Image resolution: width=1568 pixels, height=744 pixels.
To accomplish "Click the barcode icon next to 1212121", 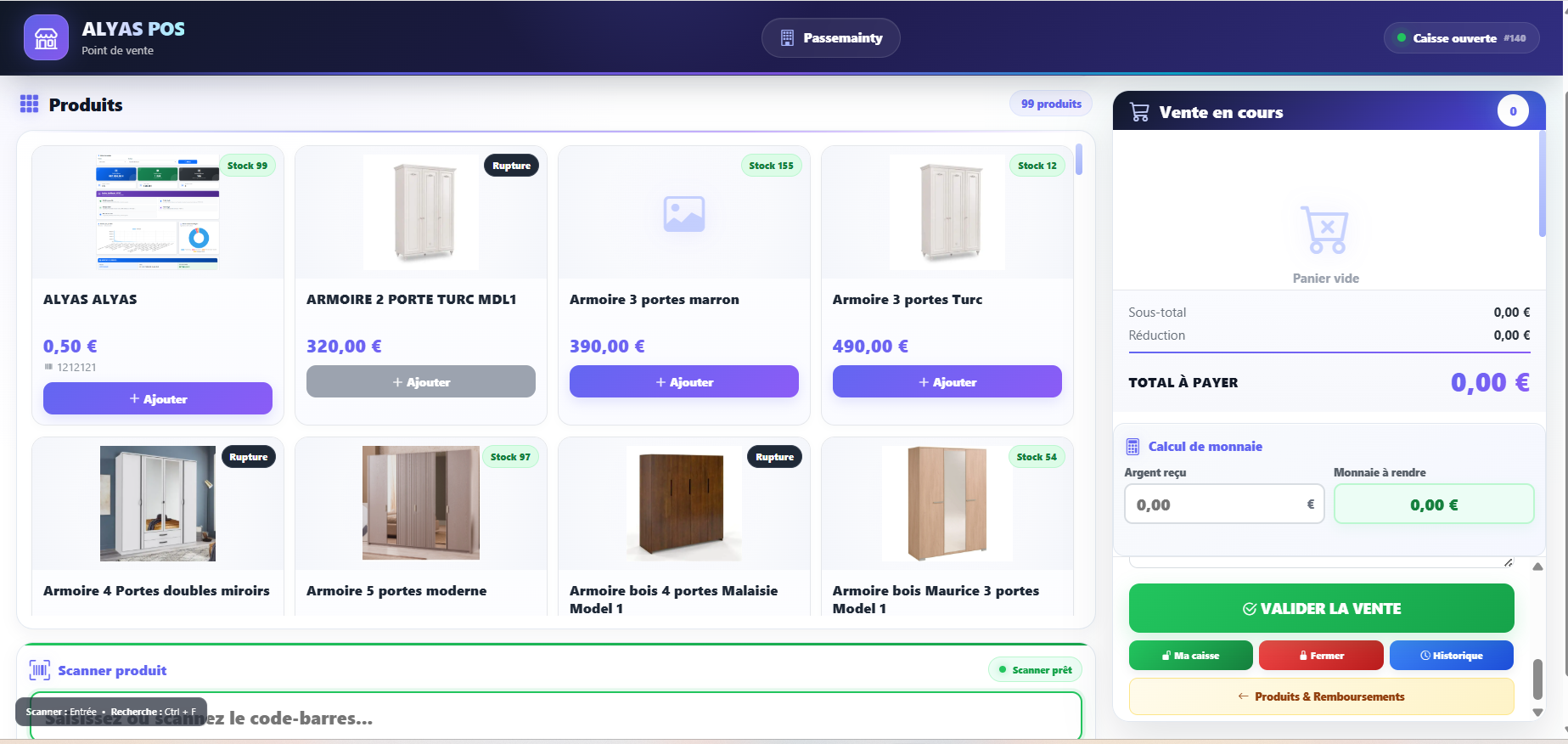I will [48, 367].
